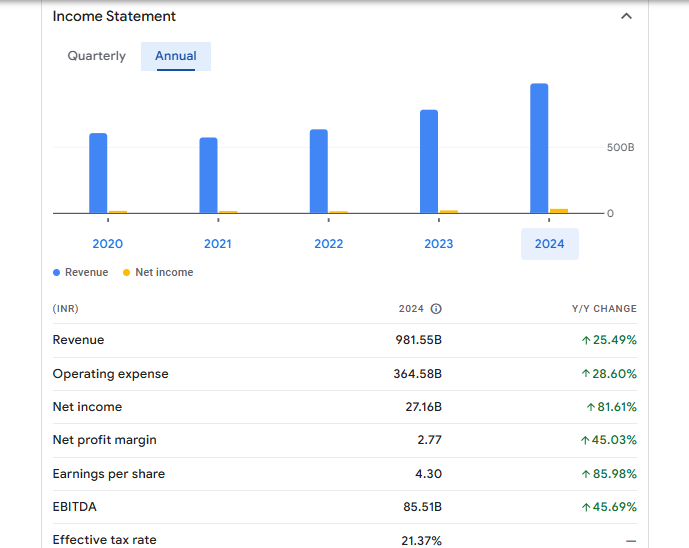Viewport: 689px width, 548px height.
Task: Click the (INR) currency header
Action: (65, 308)
